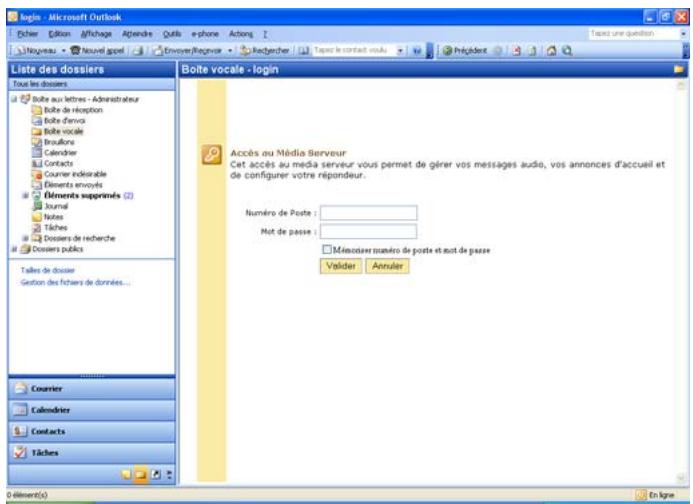
Task: Click the Nouvel appel phone button
Action: pos(97,51)
